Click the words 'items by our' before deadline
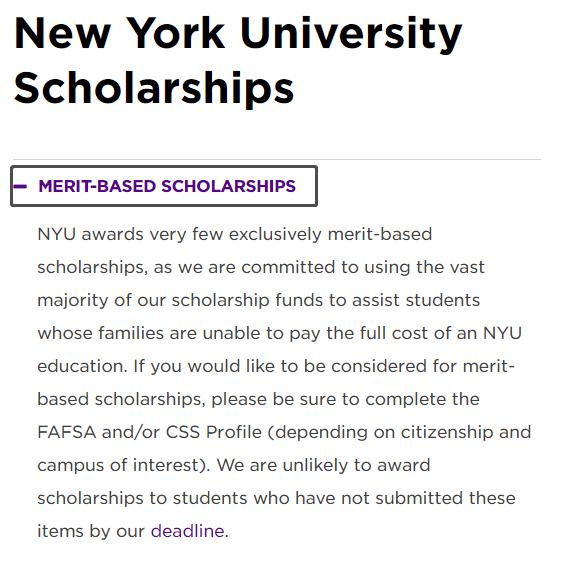The width and height of the screenshot is (573, 566). point(91,531)
